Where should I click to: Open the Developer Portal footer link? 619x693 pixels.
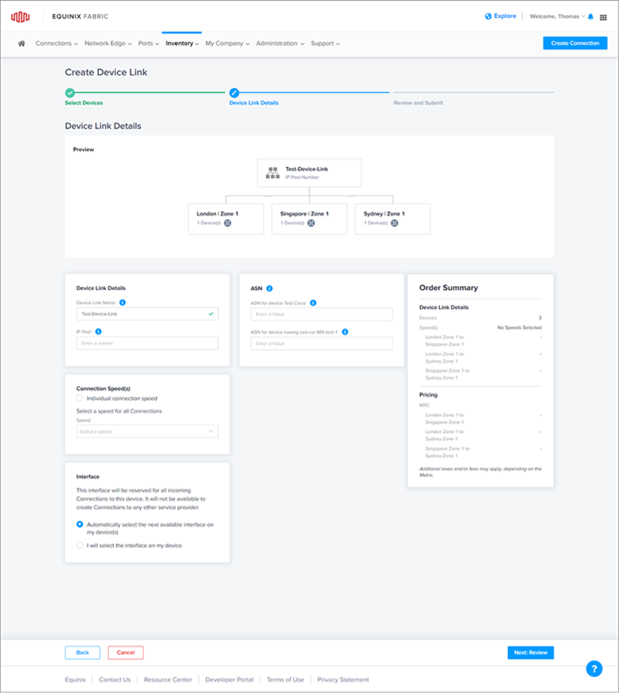click(x=229, y=679)
